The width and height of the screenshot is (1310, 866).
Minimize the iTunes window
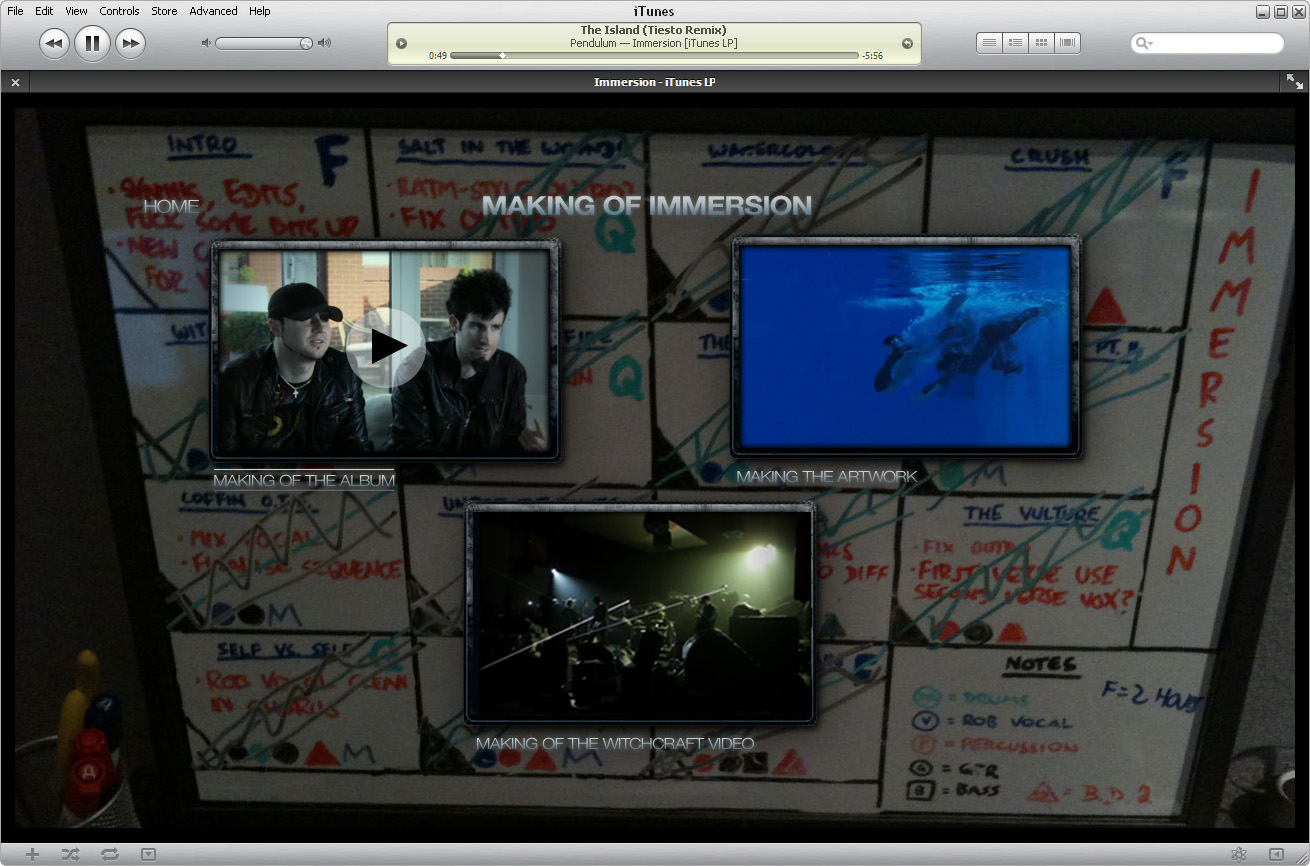(x=1263, y=12)
